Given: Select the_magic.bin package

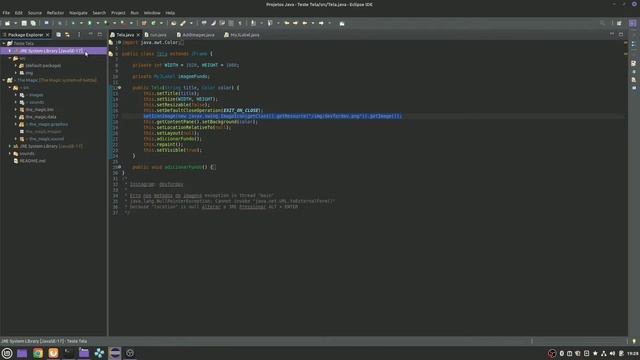Looking at the screenshot, I should coord(39,109).
